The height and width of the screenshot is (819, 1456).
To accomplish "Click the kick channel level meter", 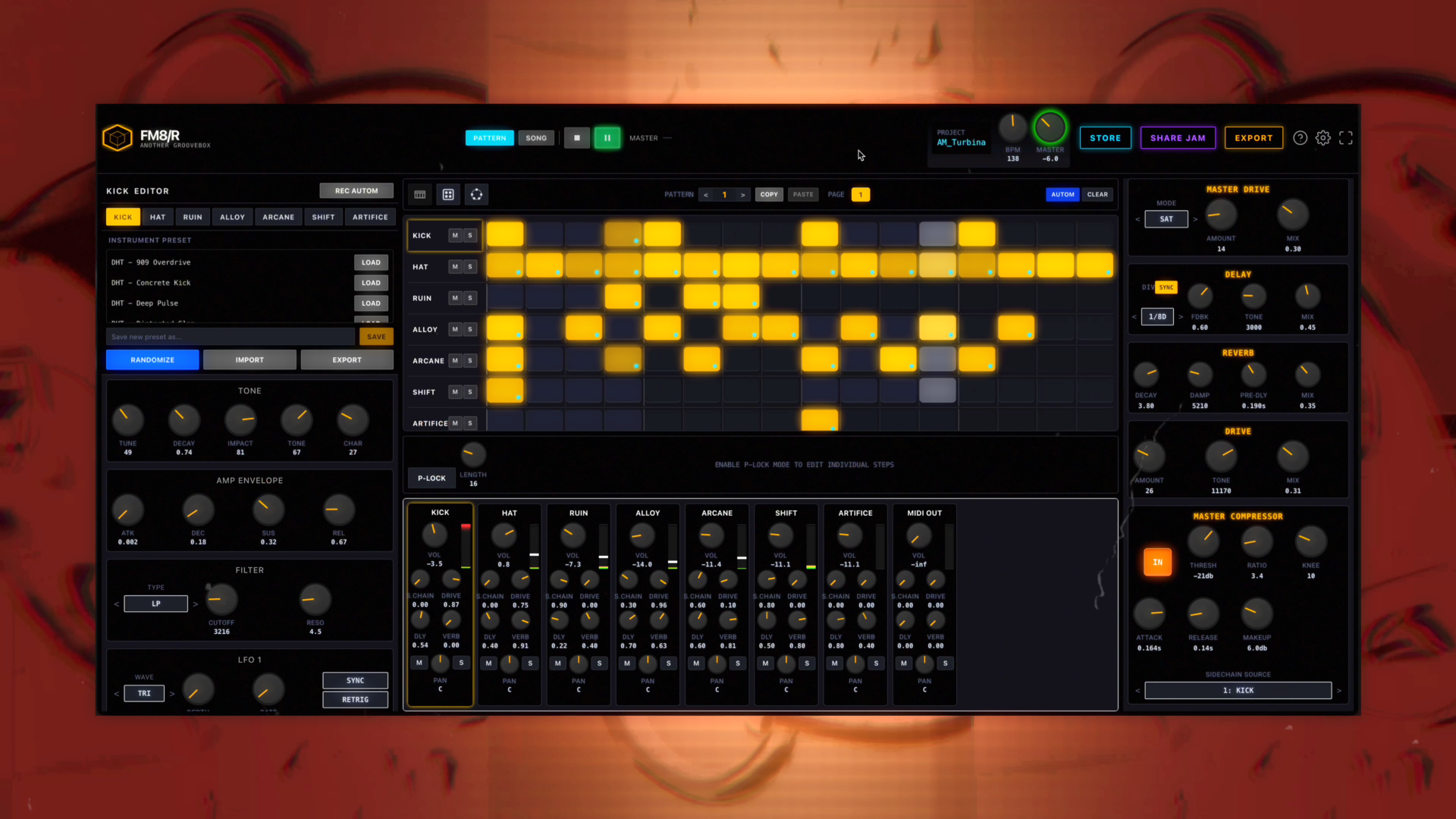I will point(466,546).
